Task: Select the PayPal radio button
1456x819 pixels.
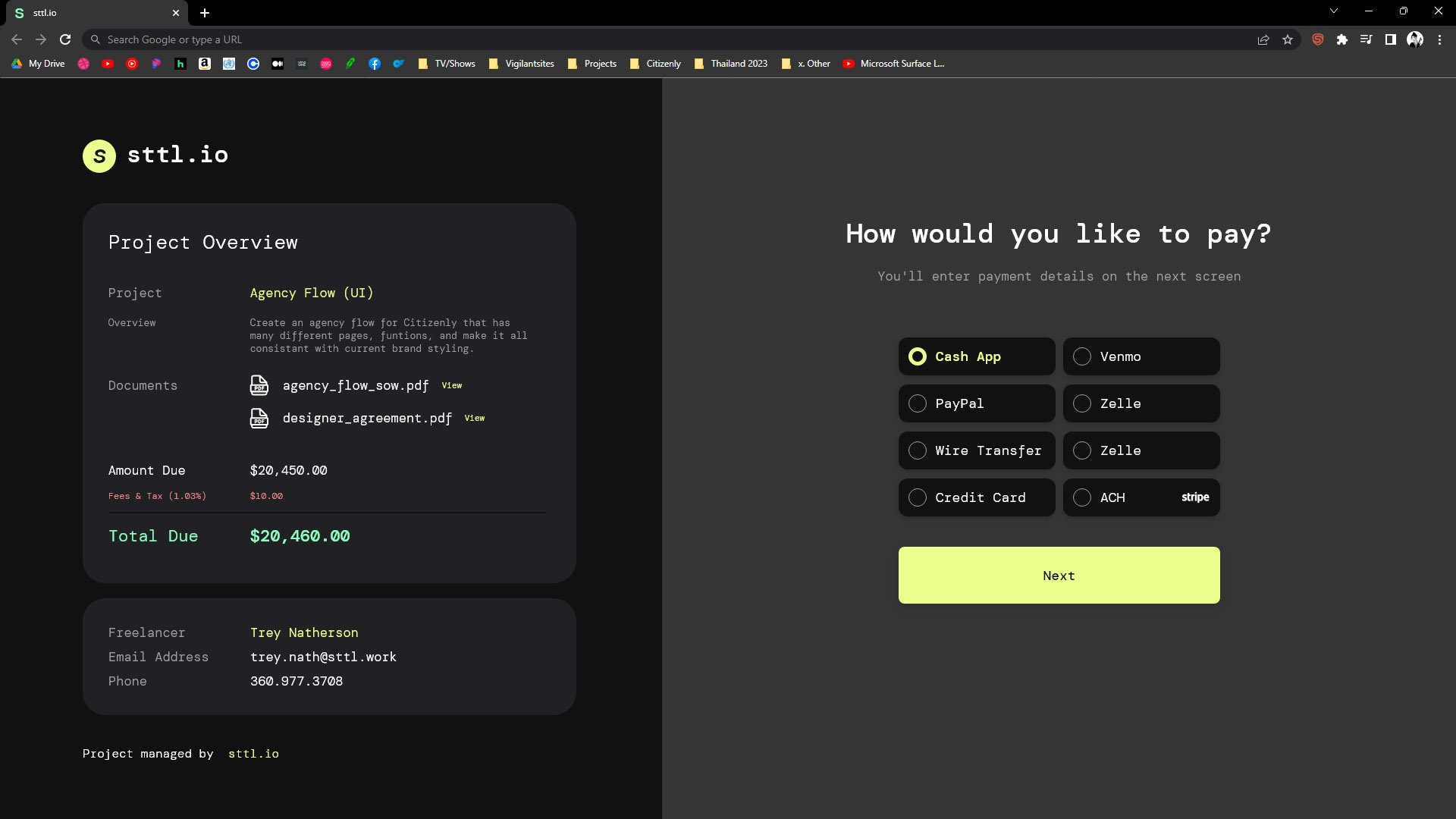Action: (x=918, y=403)
